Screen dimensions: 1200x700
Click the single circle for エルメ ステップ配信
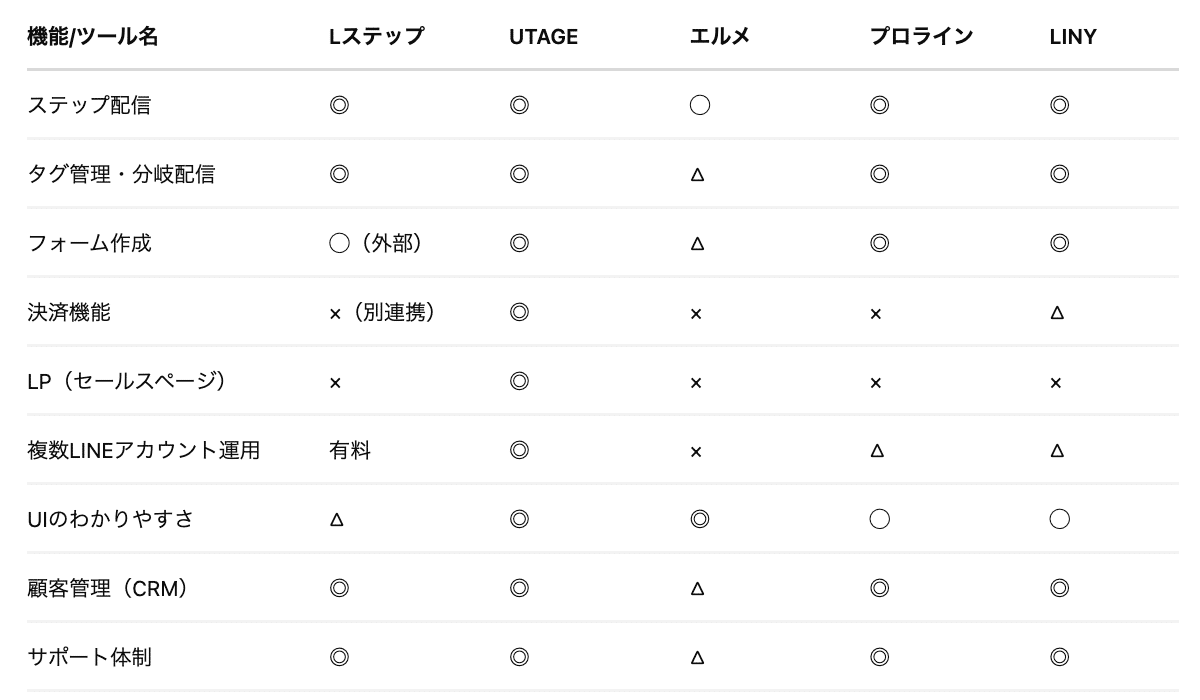click(x=700, y=105)
